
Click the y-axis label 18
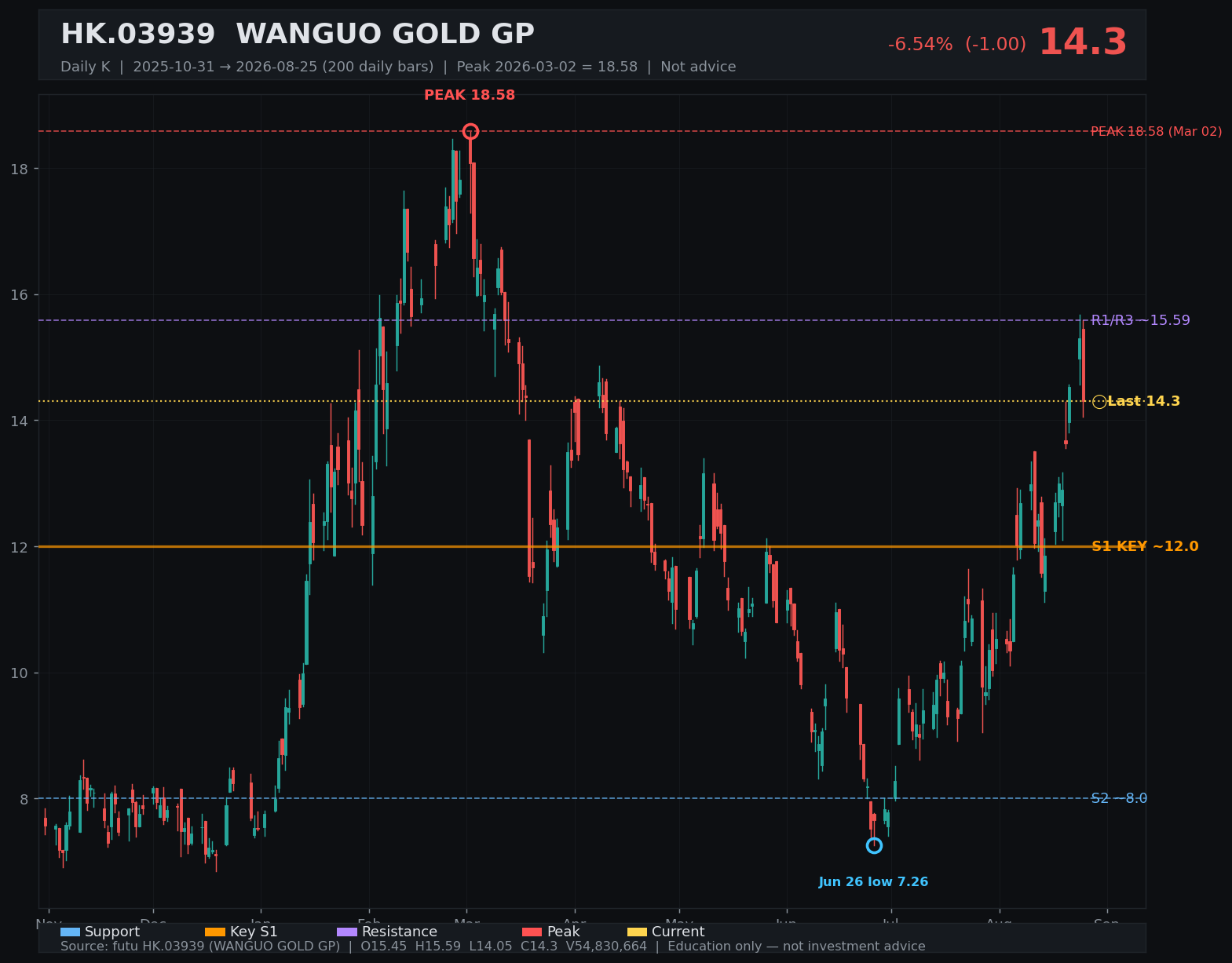tap(20, 169)
